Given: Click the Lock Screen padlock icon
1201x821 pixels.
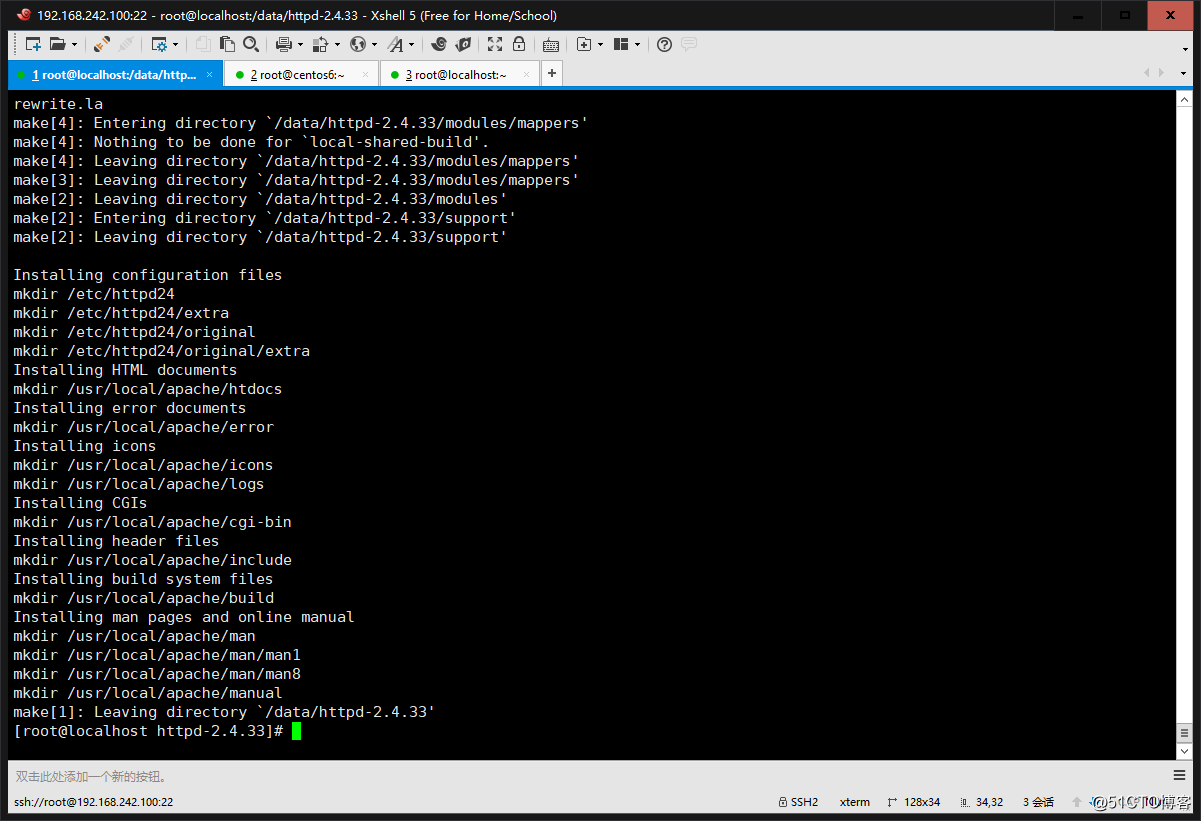Looking at the screenshot, I should tap(519, 44).
